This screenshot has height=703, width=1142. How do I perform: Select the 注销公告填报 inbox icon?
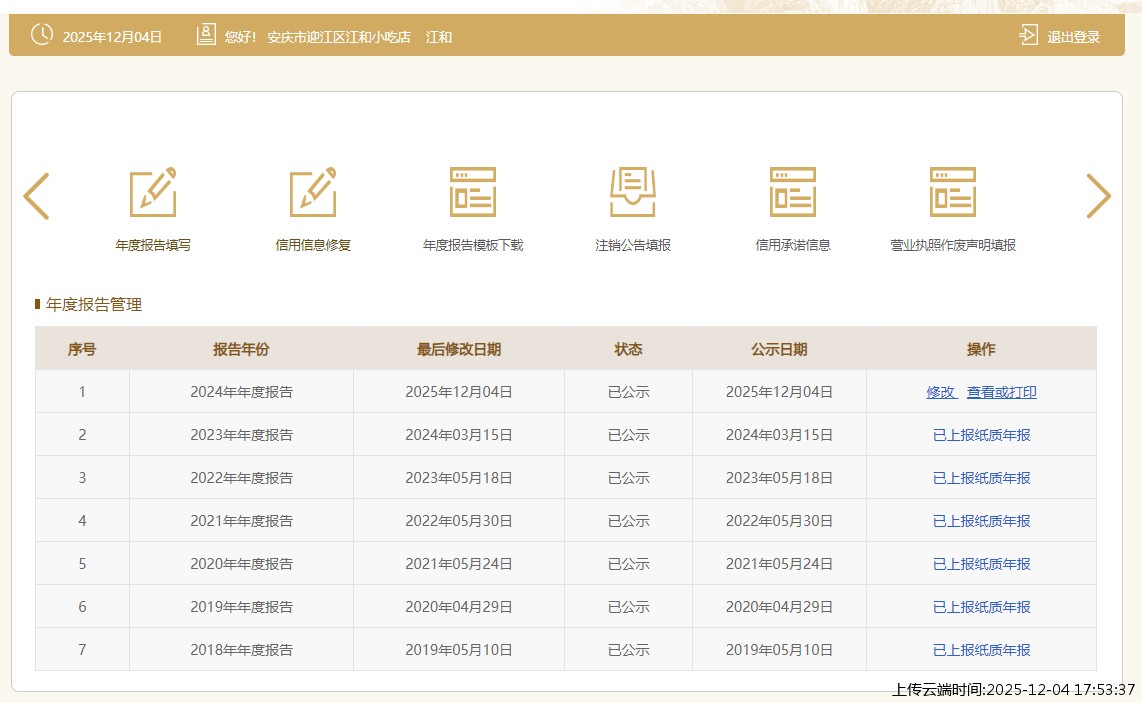pos(633,193)
